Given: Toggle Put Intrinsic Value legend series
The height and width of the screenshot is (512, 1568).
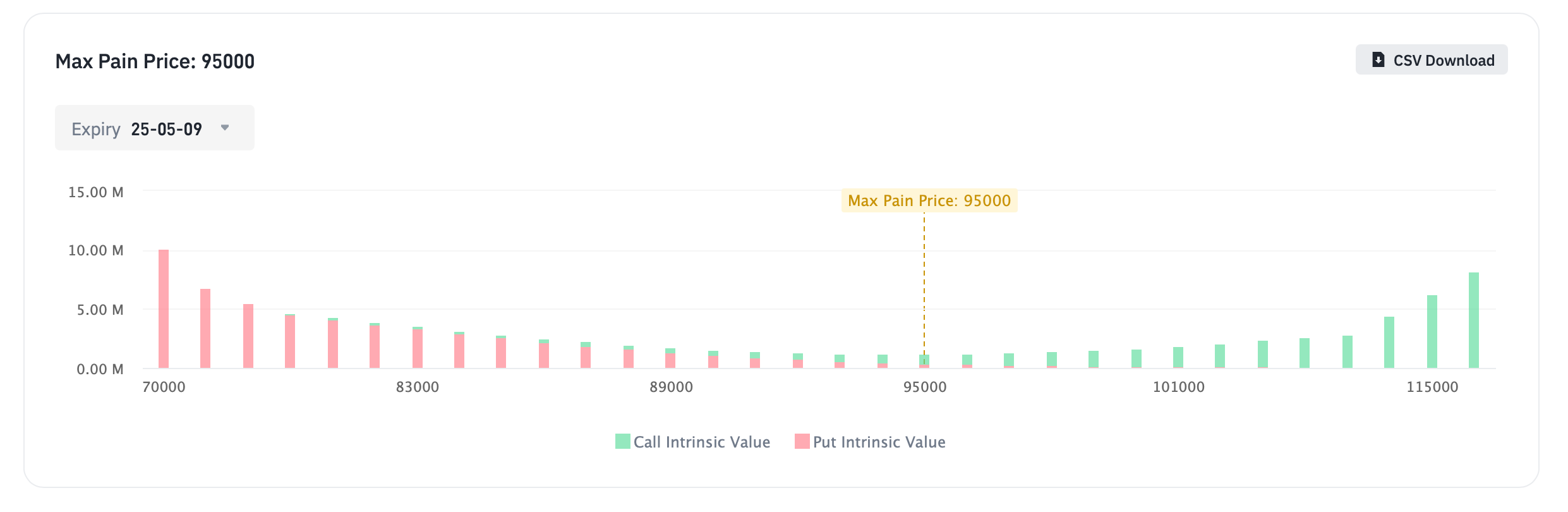Looking at the screenshot, I should (871, 442).
